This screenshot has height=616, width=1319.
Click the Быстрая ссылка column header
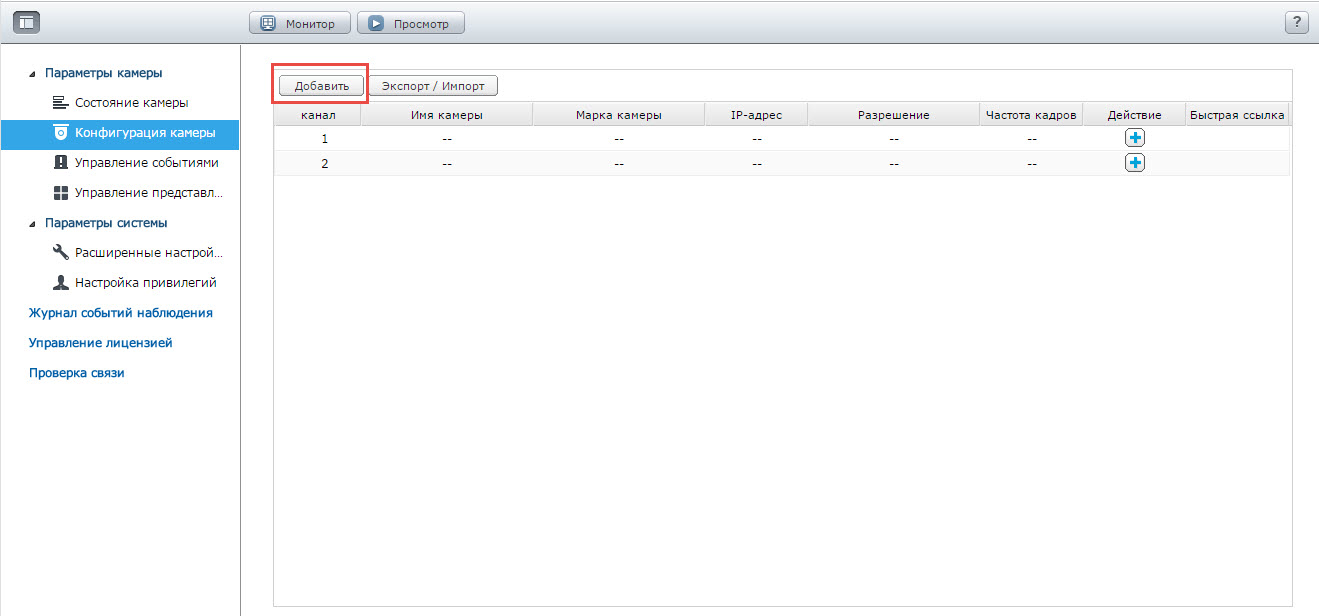pyautogui.click(x=1237, y=115)
